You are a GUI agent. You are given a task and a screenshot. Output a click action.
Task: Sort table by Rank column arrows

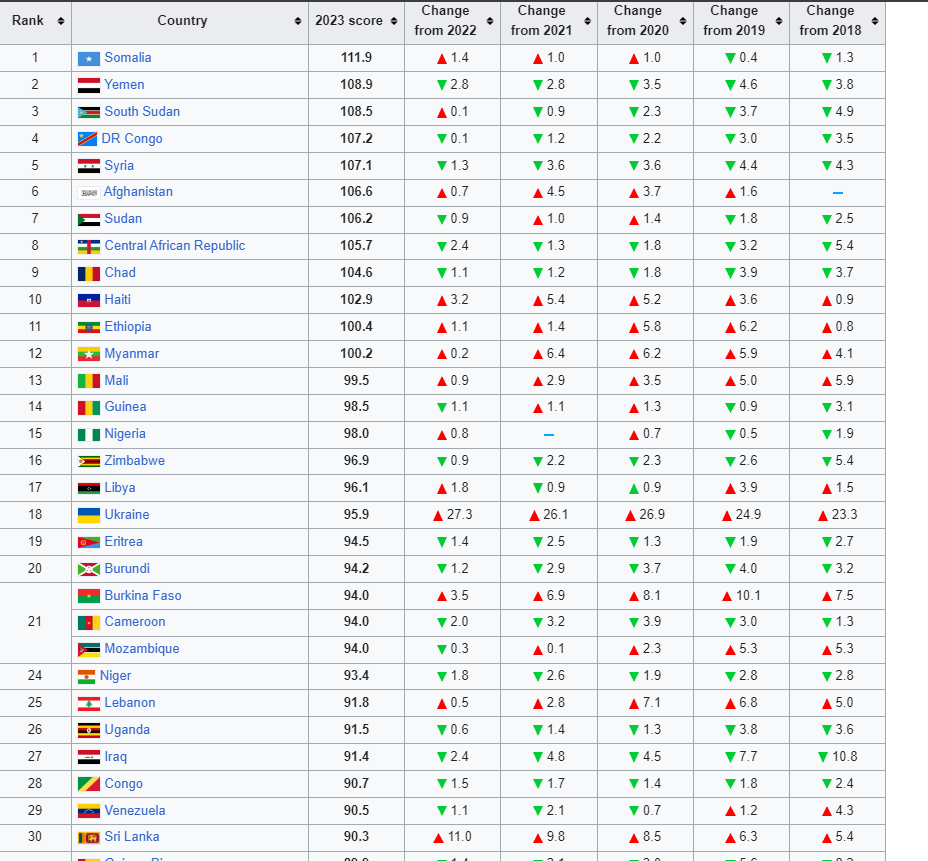(x=60, y=21)
